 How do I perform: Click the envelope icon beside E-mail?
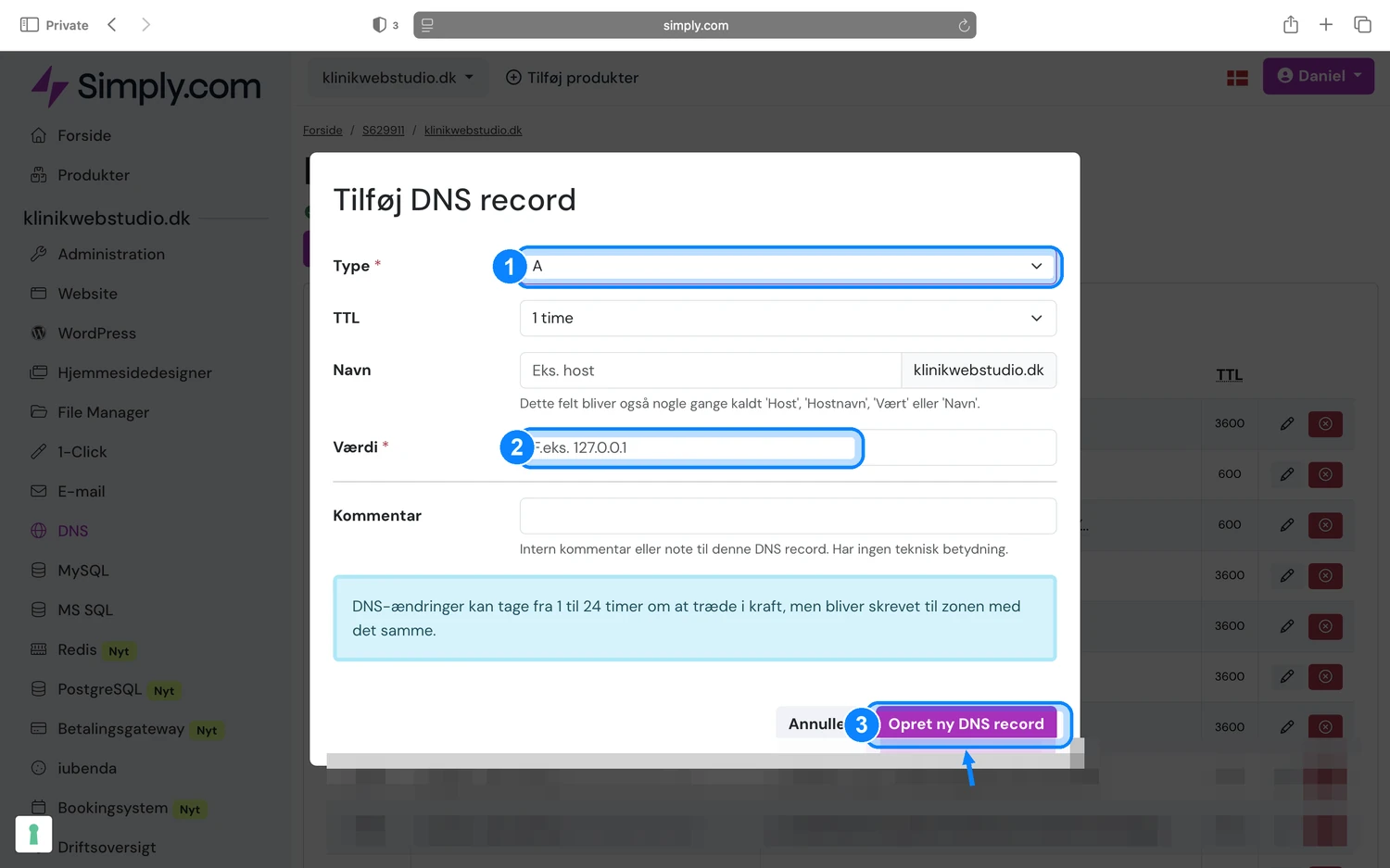[x=38, y=491]
